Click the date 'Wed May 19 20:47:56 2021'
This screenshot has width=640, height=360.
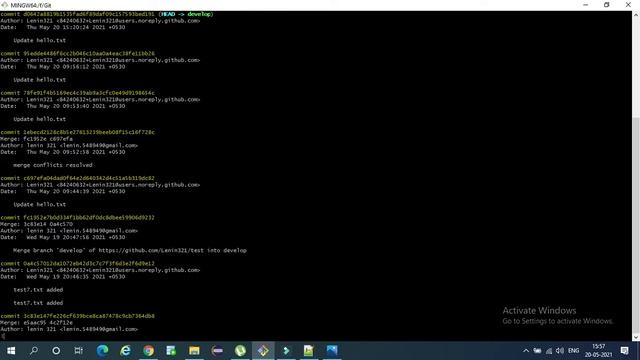(66, 237)
